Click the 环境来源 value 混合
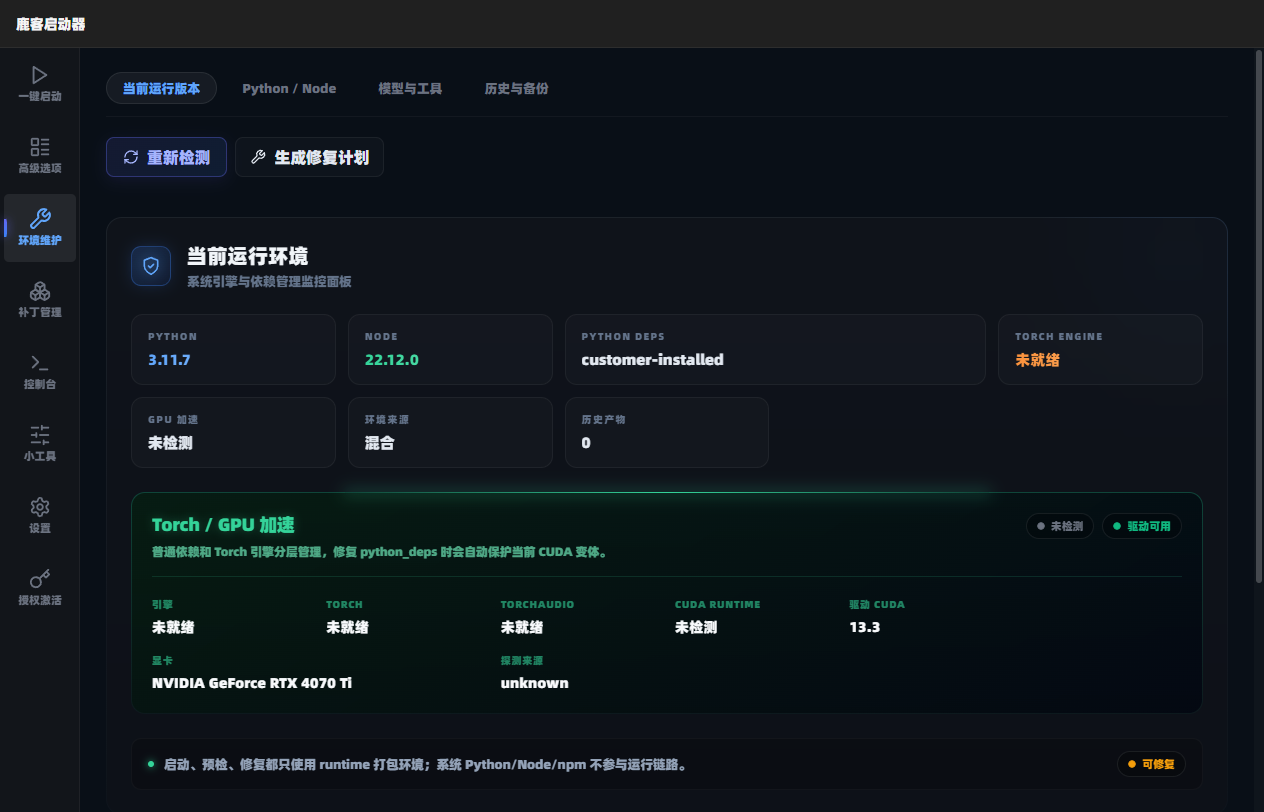 [380, 443]
